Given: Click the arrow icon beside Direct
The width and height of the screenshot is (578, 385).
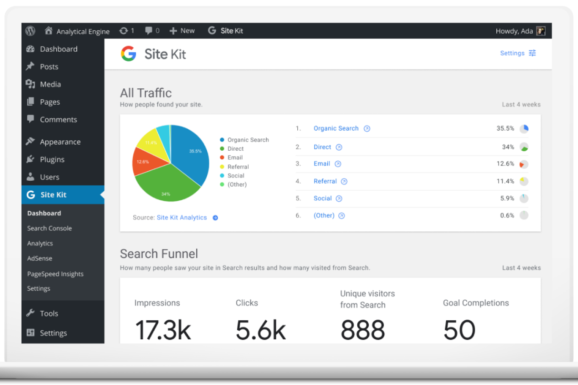Looking at the screenshot, I should tap(339, 147).
